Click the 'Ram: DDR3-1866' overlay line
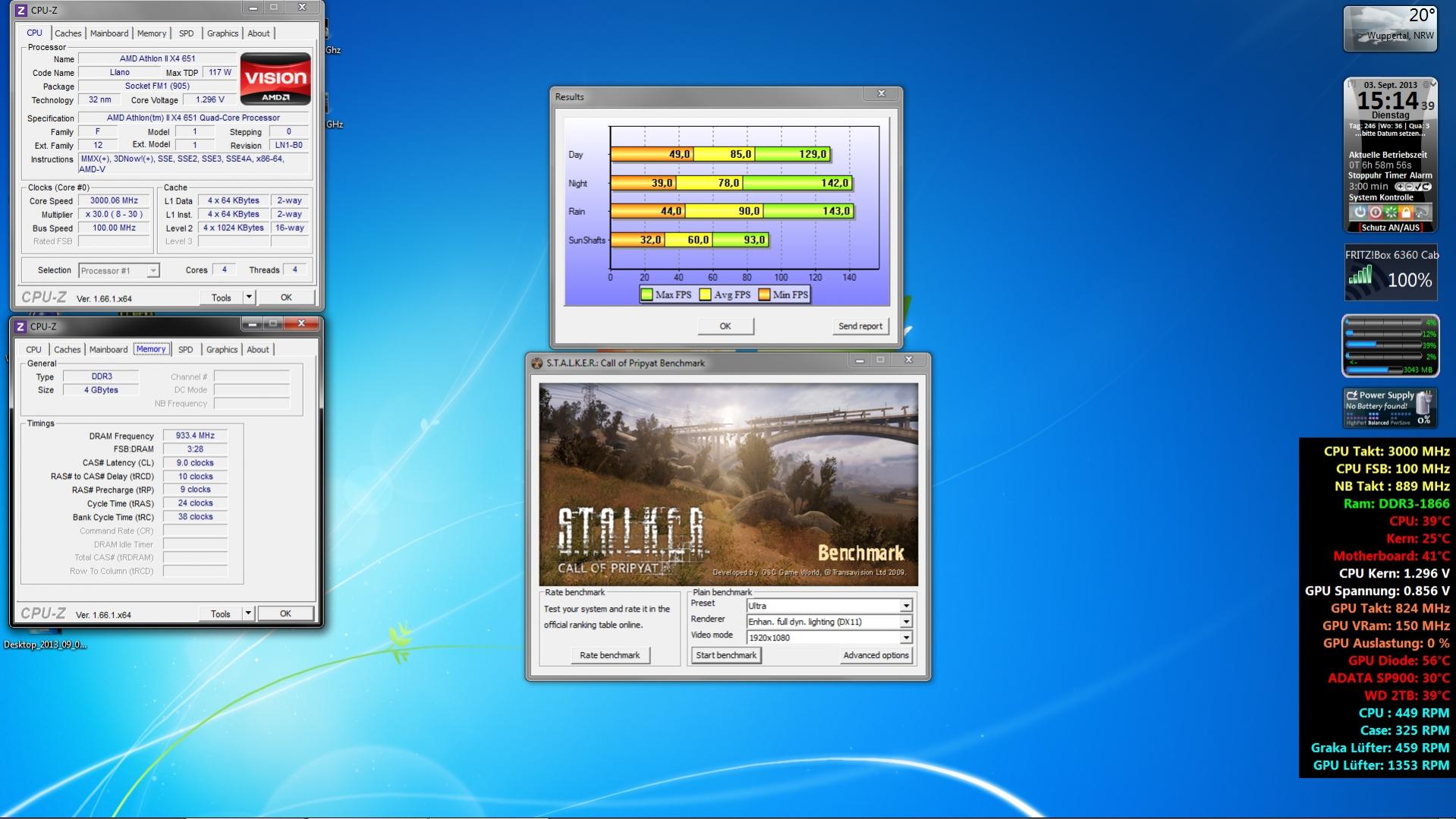Viewport: 1456px width, 819px height. (x=1396, y=503)
